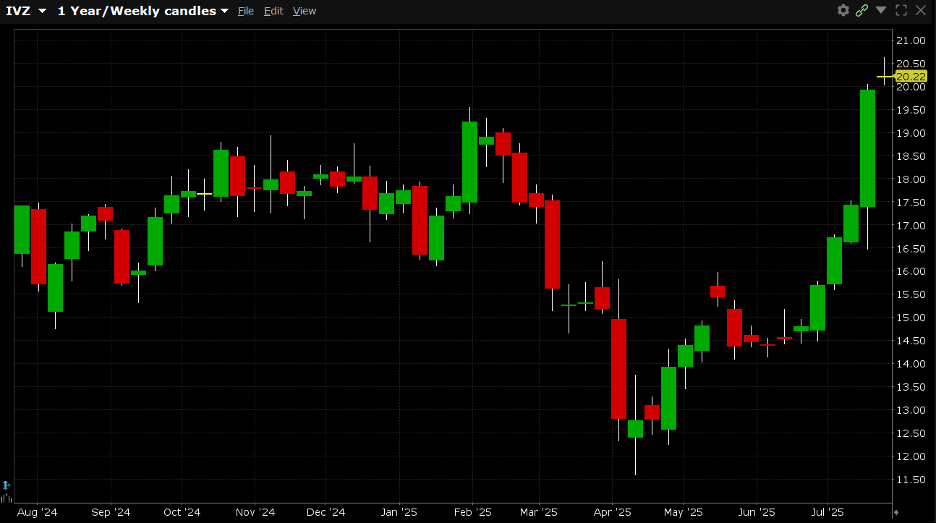Click the yellow 20.22 current price tag
The image size is (936, 524).
[x=911, y=76]
